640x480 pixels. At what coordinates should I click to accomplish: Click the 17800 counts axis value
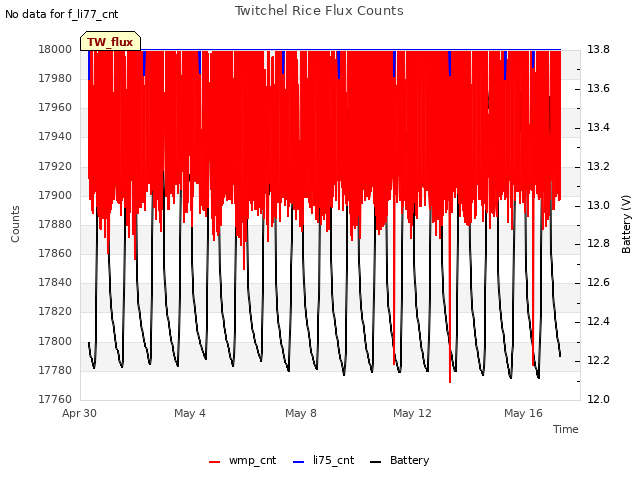pos(55,341)
